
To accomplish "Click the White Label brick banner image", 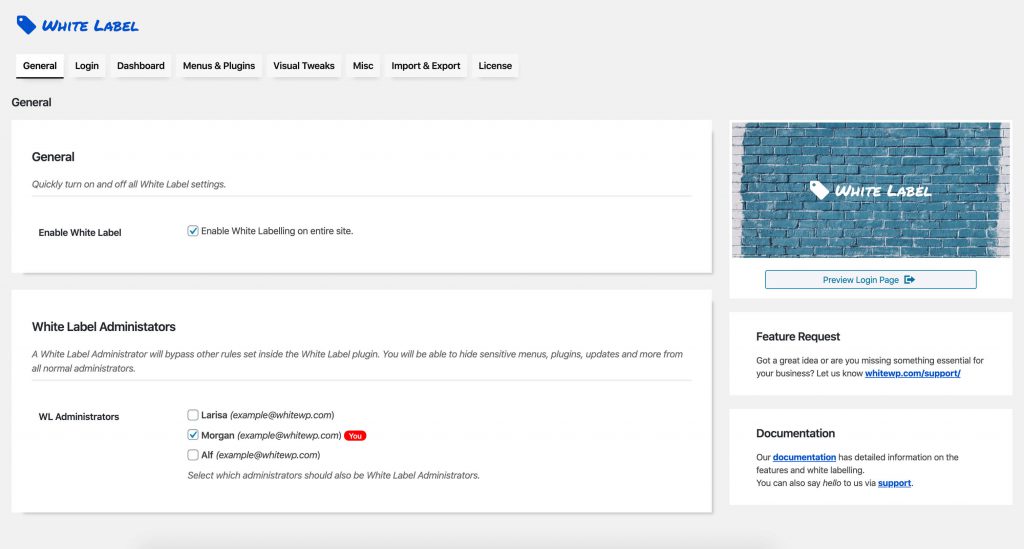I will (x=871, y=190).
